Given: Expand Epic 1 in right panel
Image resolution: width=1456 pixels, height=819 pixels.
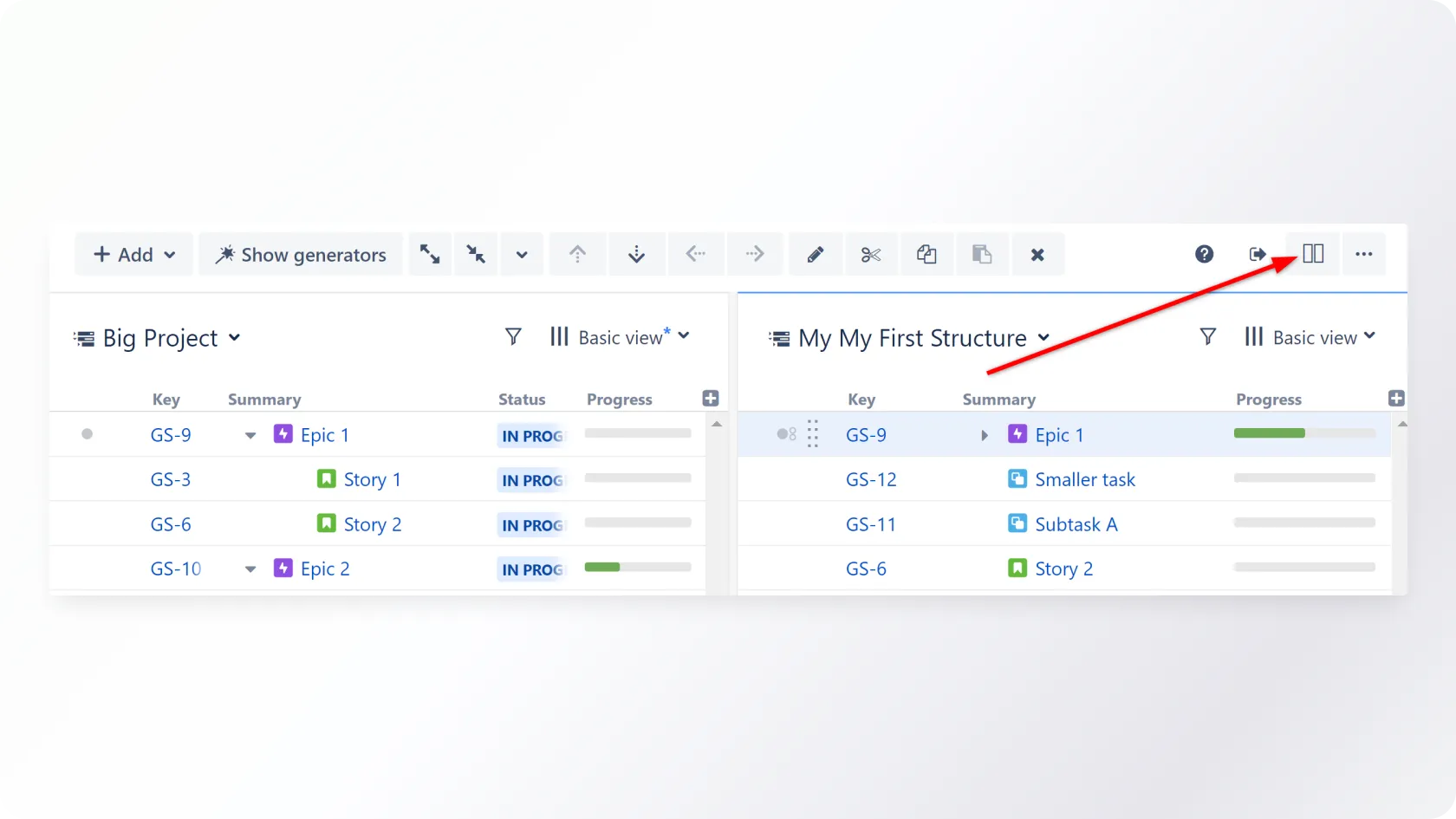Looking at the screenshot, I should tap(984, 435).
